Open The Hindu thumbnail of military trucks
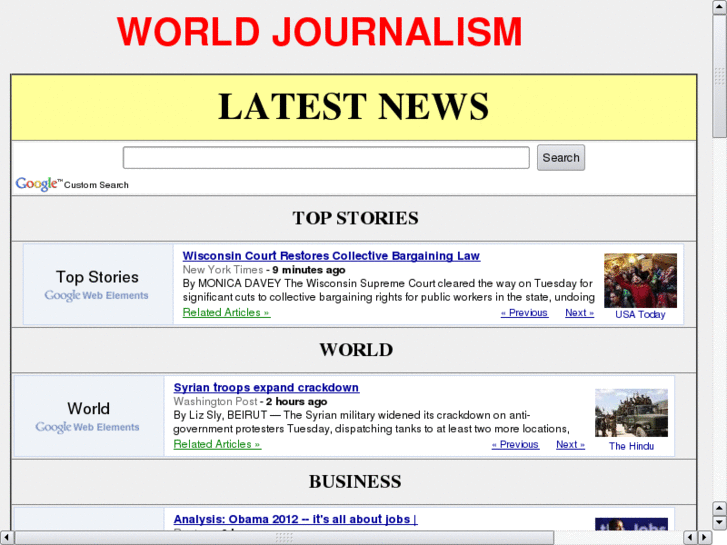This screenshot has width=727, height=545. (x=631, y=413)
